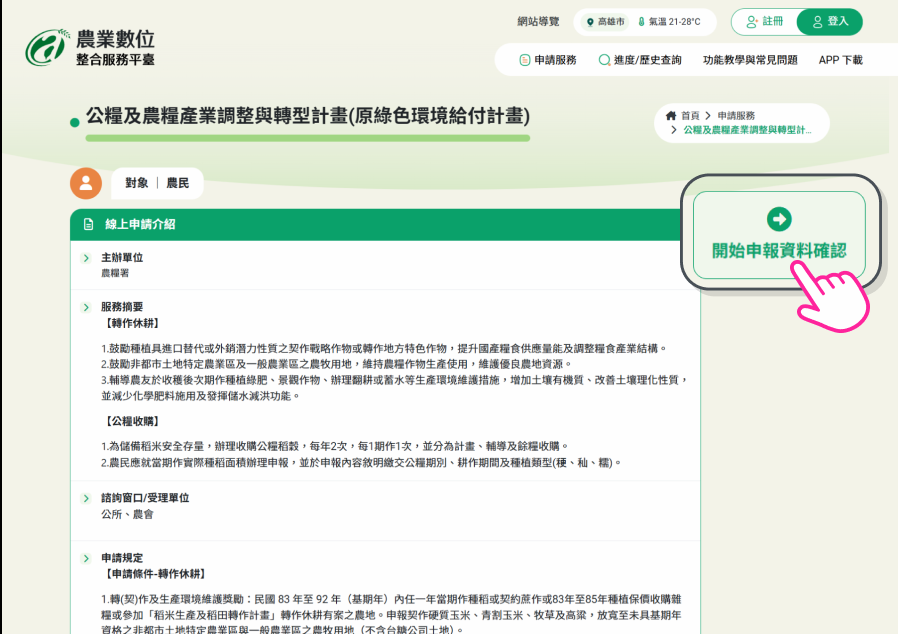The height and width of the screenshot is (634, 898).
Task: Go to 申請服務 in the breadcrumb
Action: pos(736,116)
